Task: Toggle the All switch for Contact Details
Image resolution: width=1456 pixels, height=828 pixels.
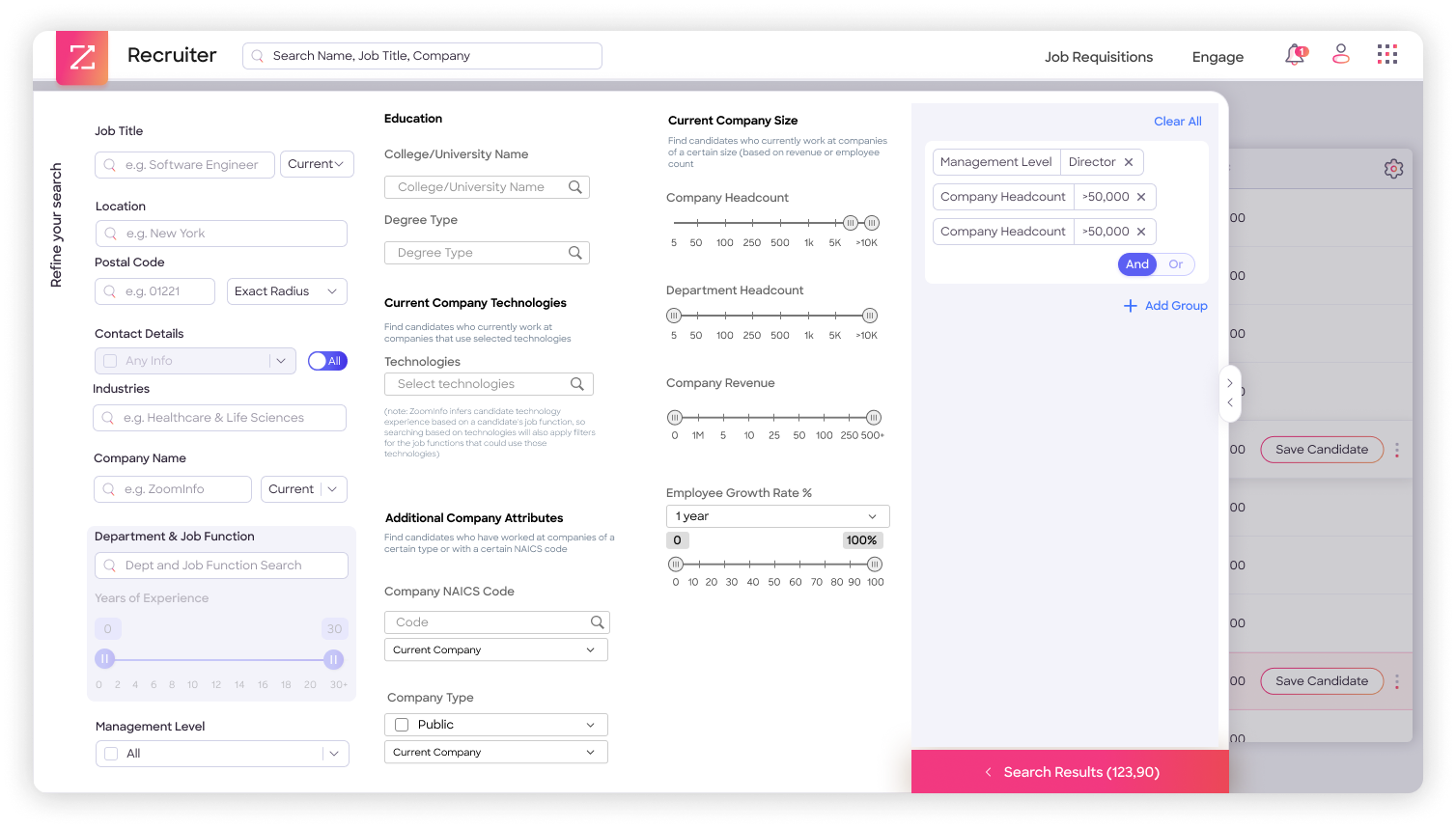Action: 327,361
